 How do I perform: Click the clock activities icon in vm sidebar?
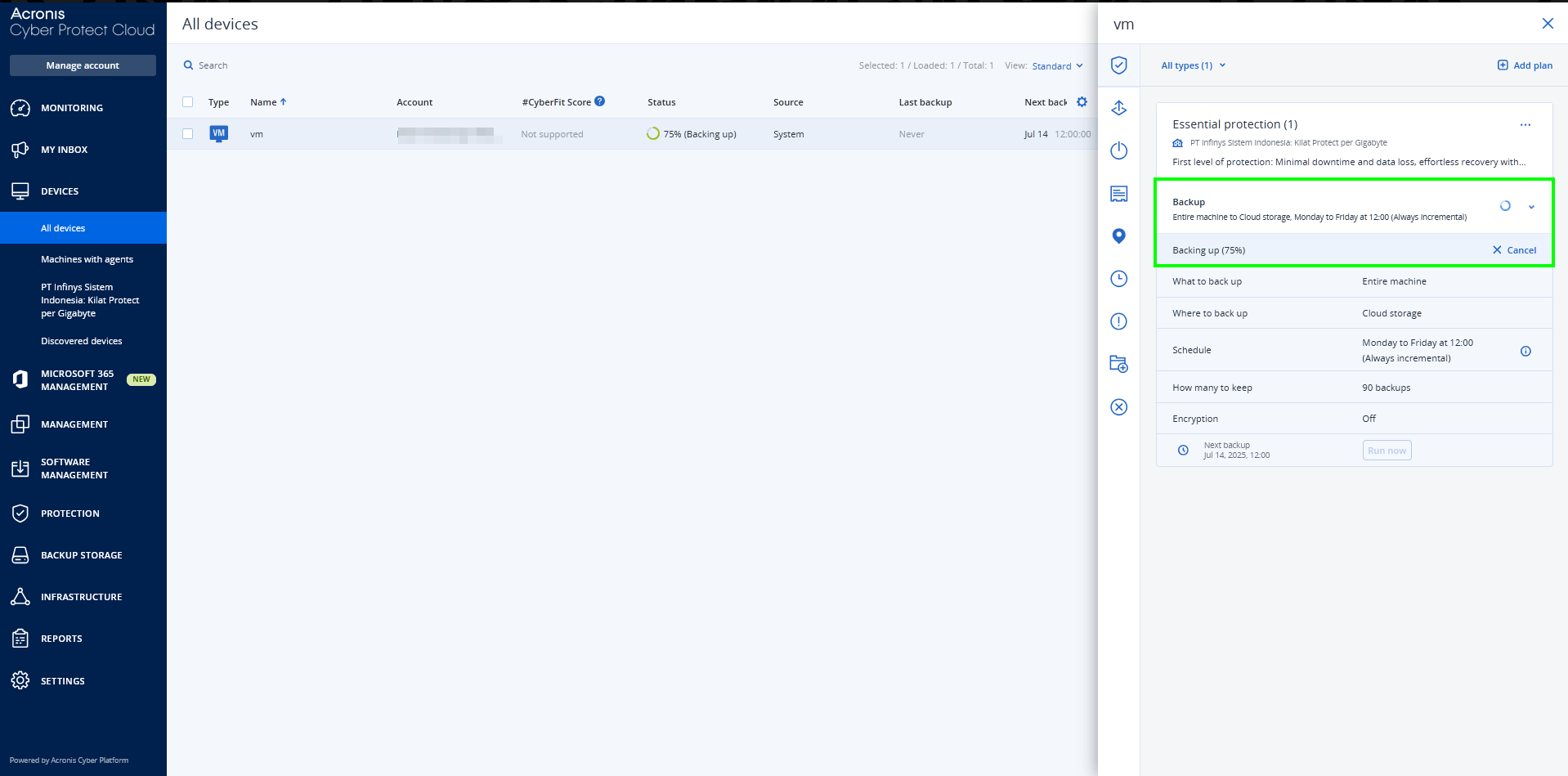tap(1118, 279)
